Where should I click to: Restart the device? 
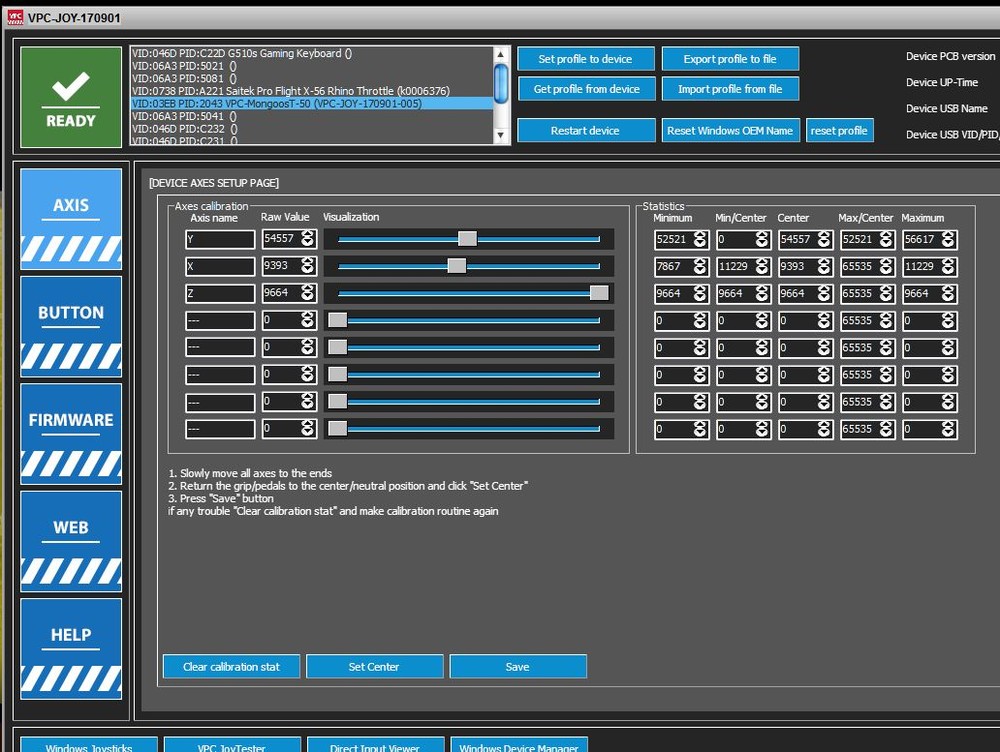586,130
